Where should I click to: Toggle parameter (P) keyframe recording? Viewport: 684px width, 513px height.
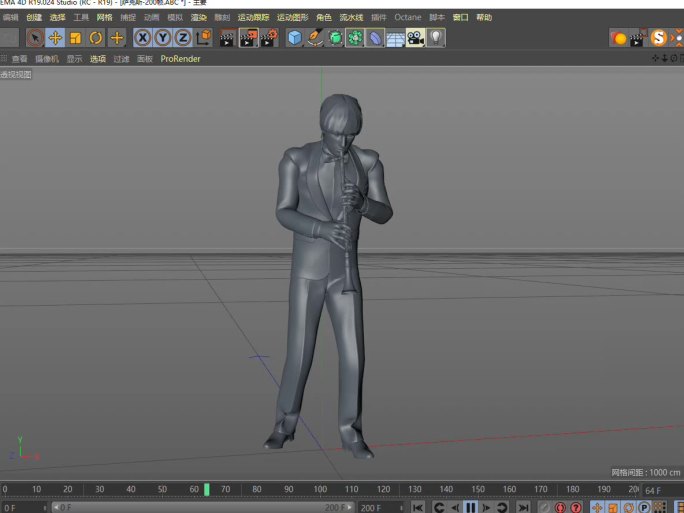644,507
